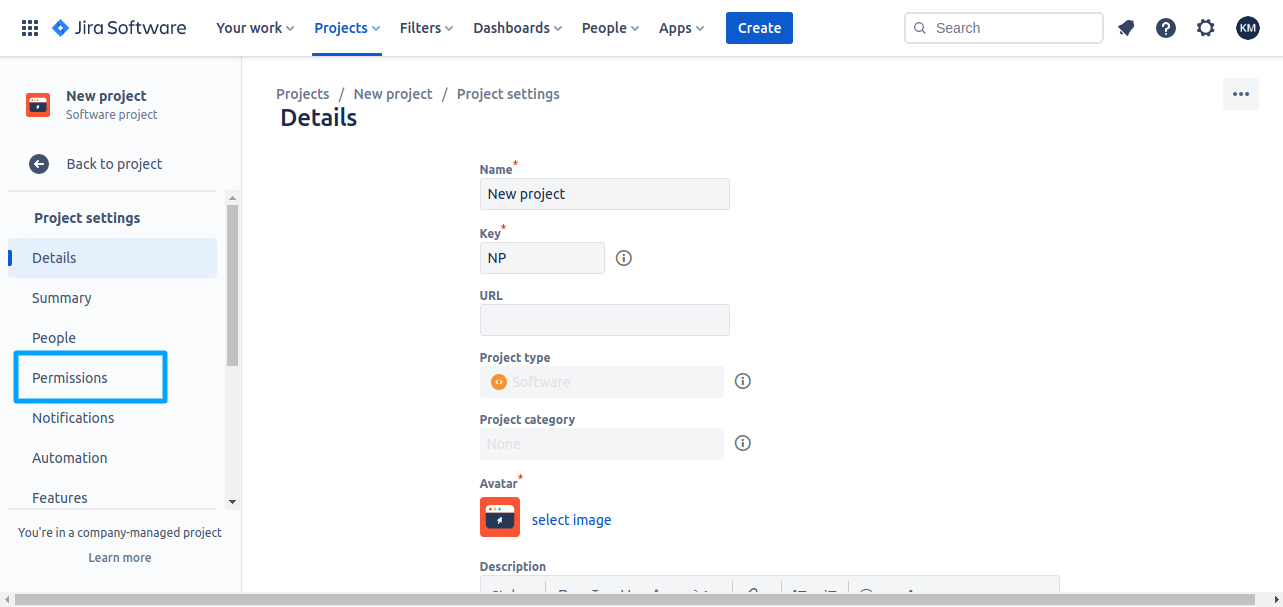Open the three-dots more actions menu
The image size is (1283, 607).
click(x=1241, y=94)
